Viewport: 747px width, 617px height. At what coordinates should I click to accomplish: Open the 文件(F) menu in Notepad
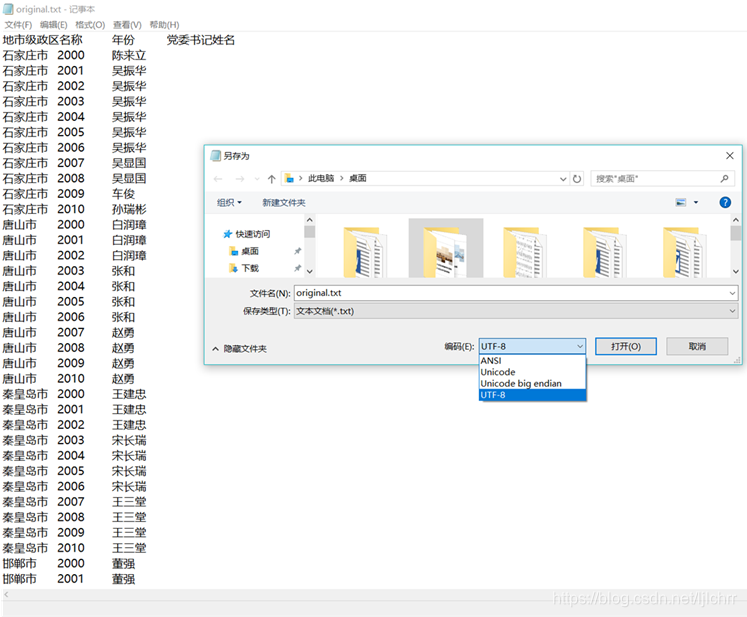point(18,25)
